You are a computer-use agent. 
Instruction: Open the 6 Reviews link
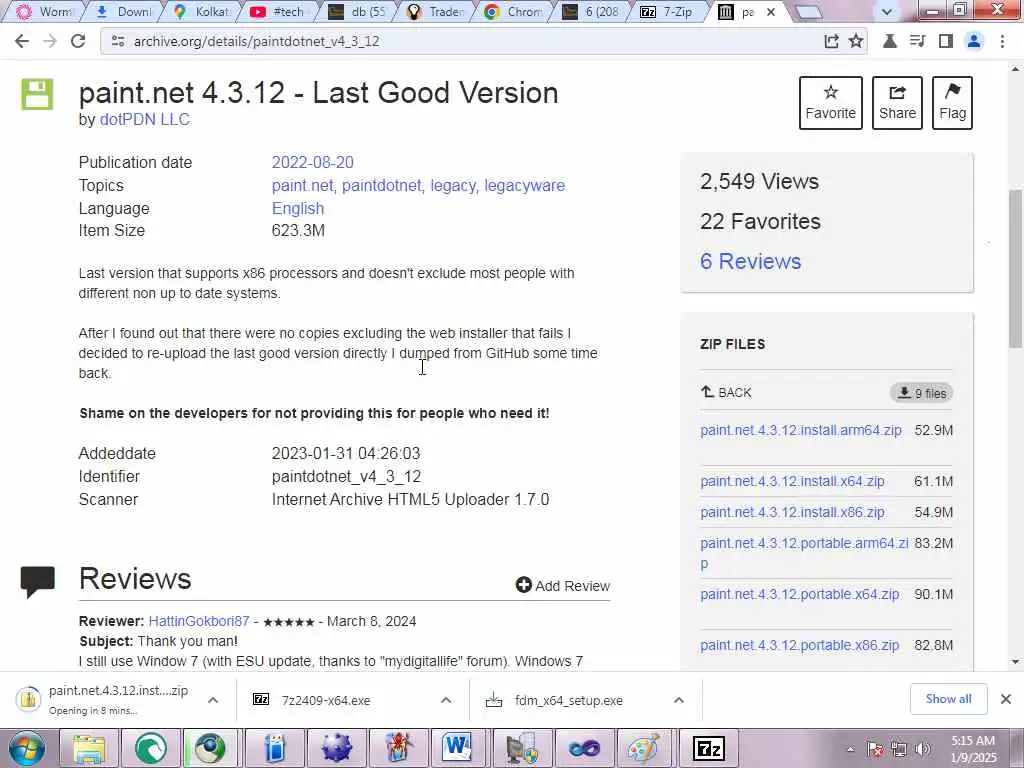pos(750,261)
